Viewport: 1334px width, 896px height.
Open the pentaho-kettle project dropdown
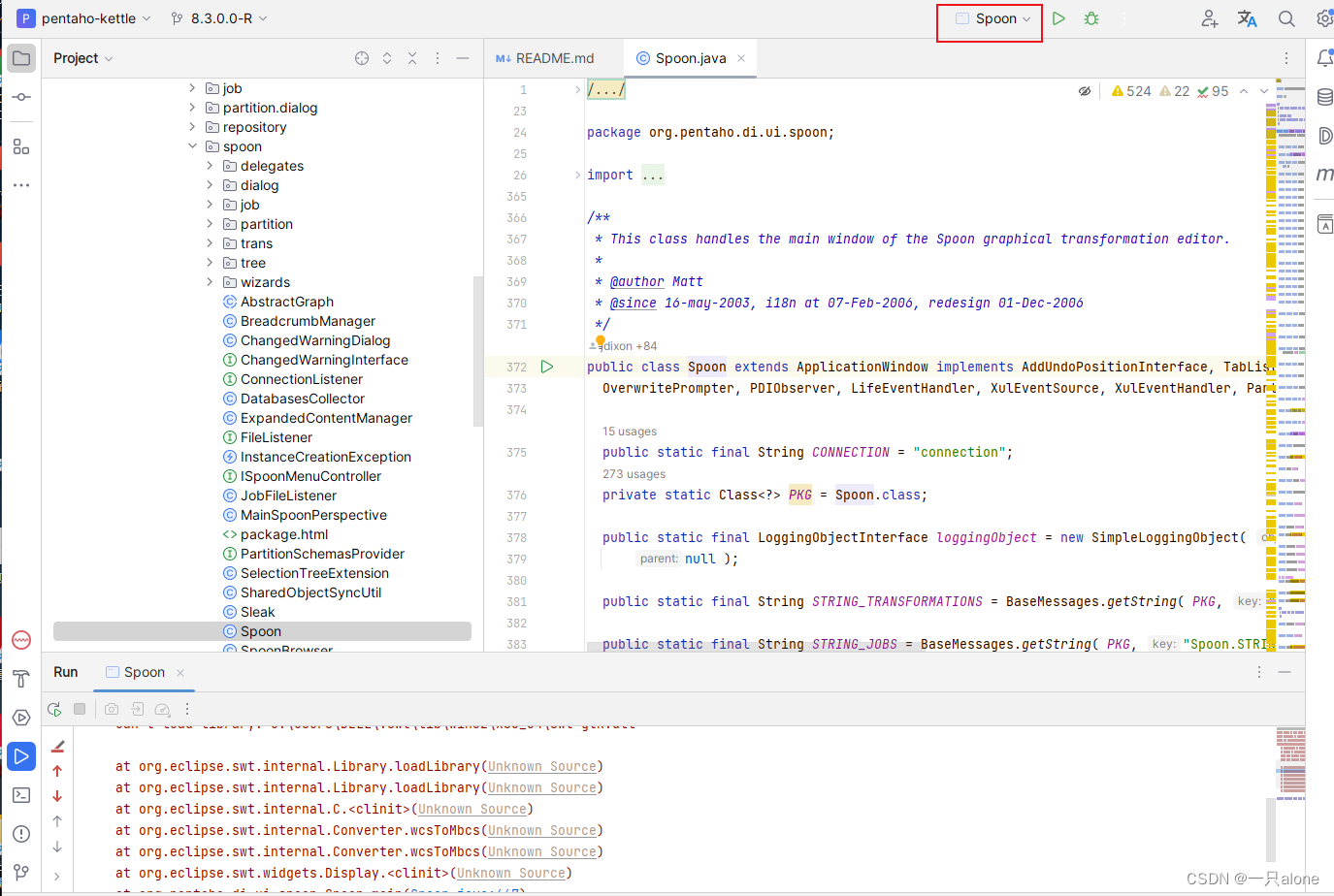pyautogui.click(x=84, y=18)
